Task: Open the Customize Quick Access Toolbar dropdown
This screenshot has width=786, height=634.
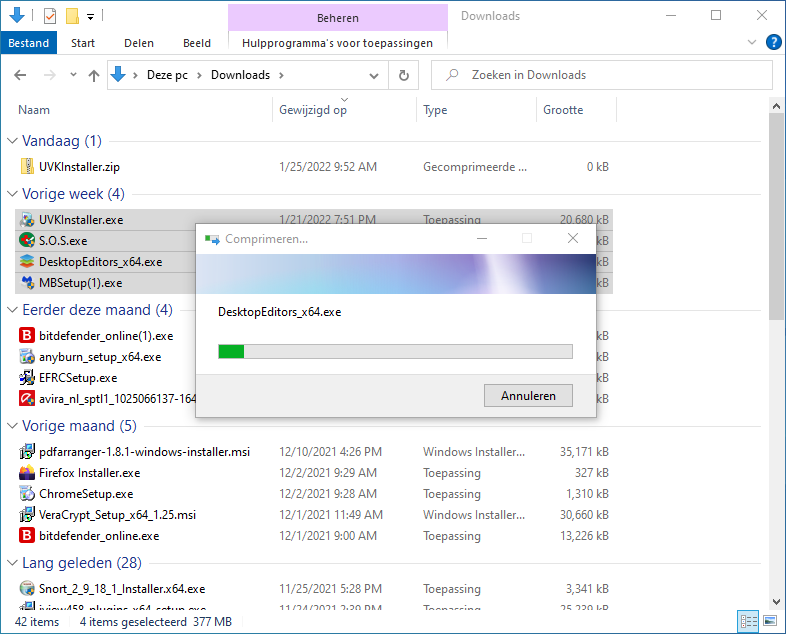Action: point(90,16)
